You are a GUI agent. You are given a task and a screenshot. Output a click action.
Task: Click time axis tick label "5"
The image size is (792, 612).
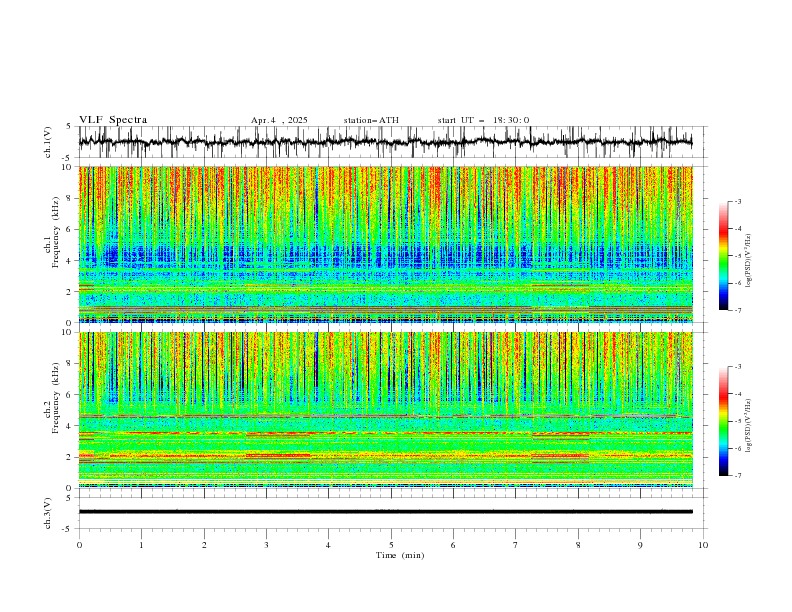391,545
